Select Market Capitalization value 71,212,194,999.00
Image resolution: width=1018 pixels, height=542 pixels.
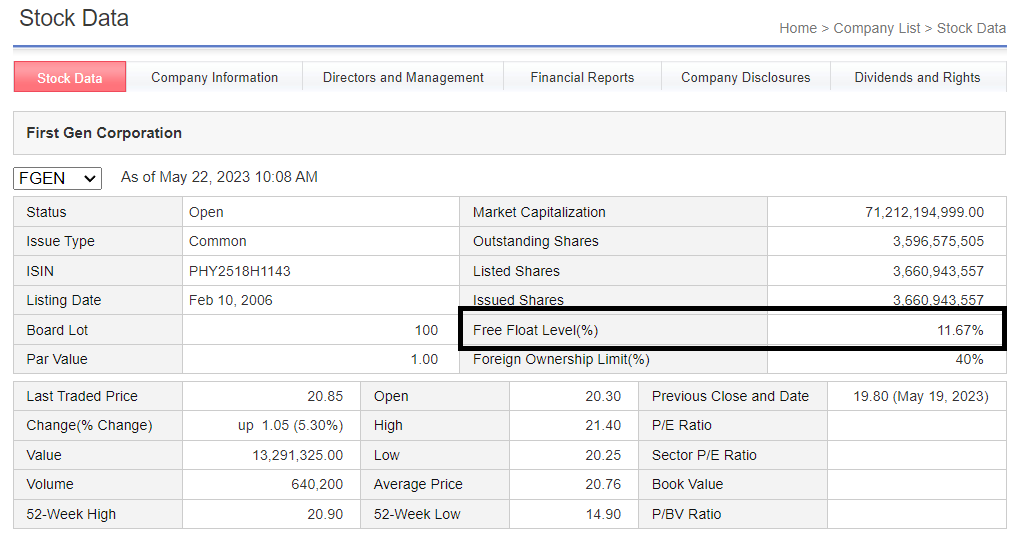click(x=925, y=212)
